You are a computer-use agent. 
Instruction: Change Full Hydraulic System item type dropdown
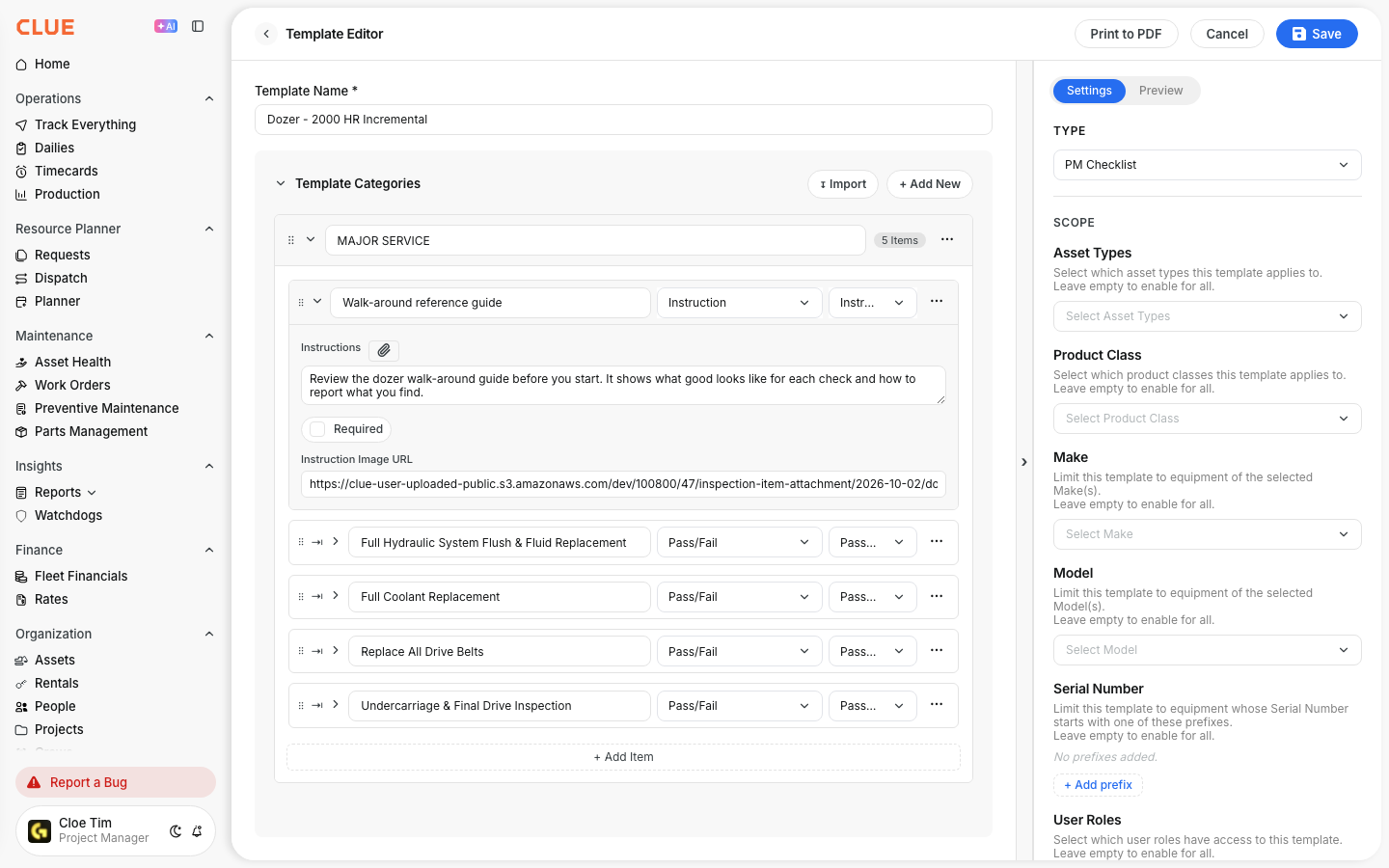[x=739, y=543]
